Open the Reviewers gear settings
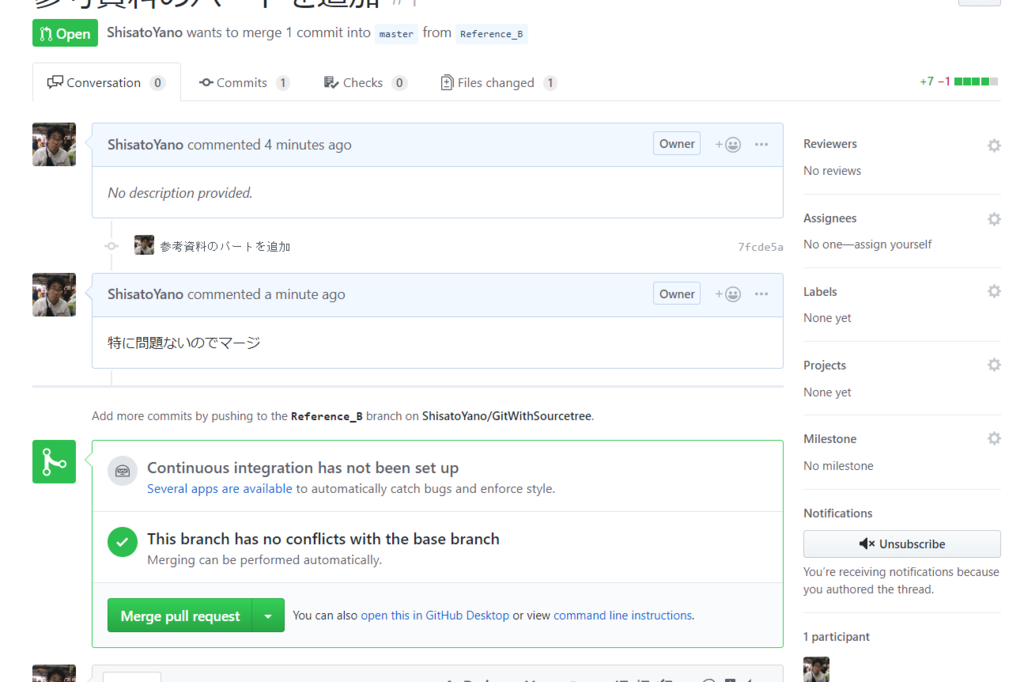The height and width of the screenshot is (682, 1024). (x=993, y=145)
